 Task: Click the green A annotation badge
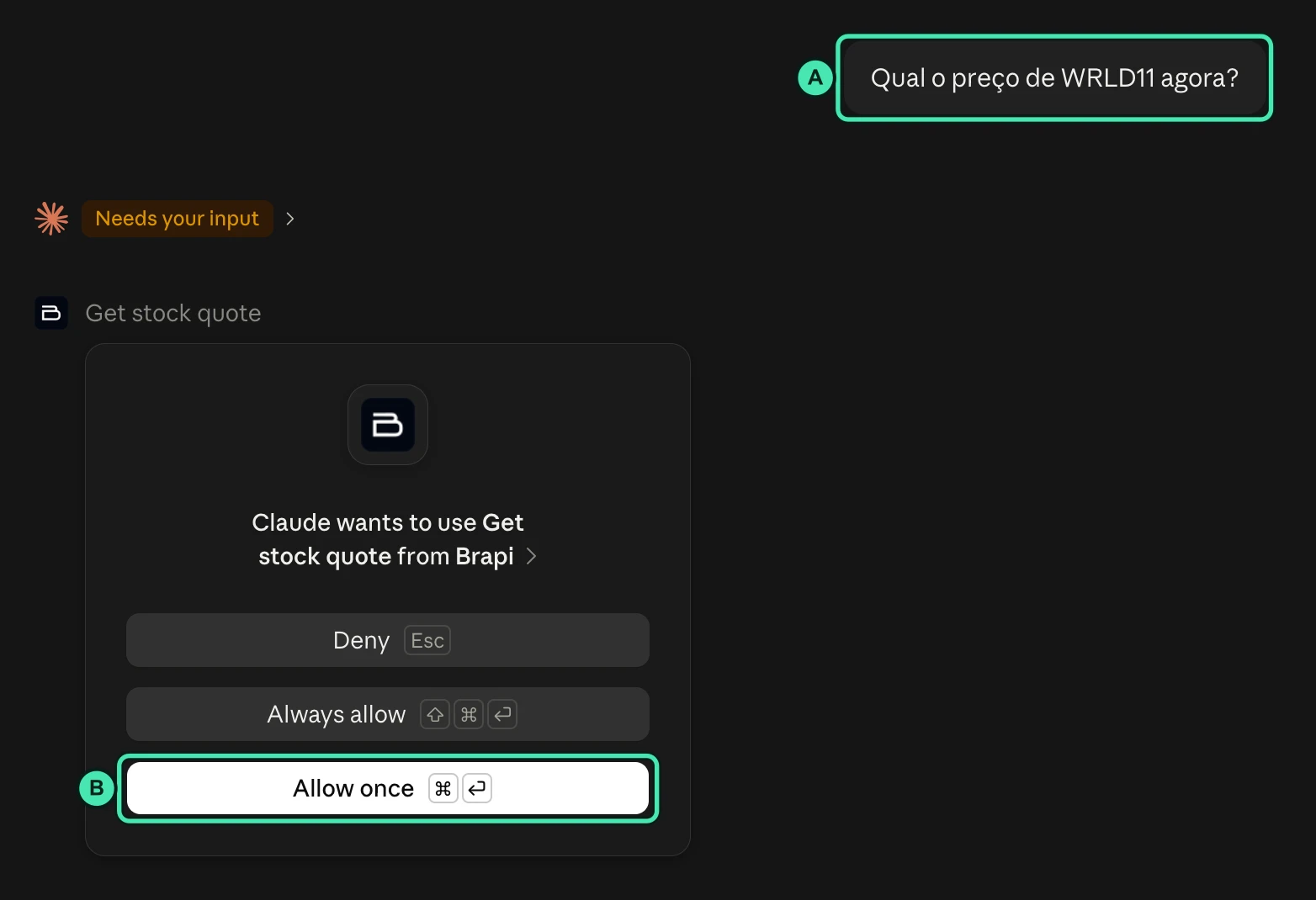815,78
